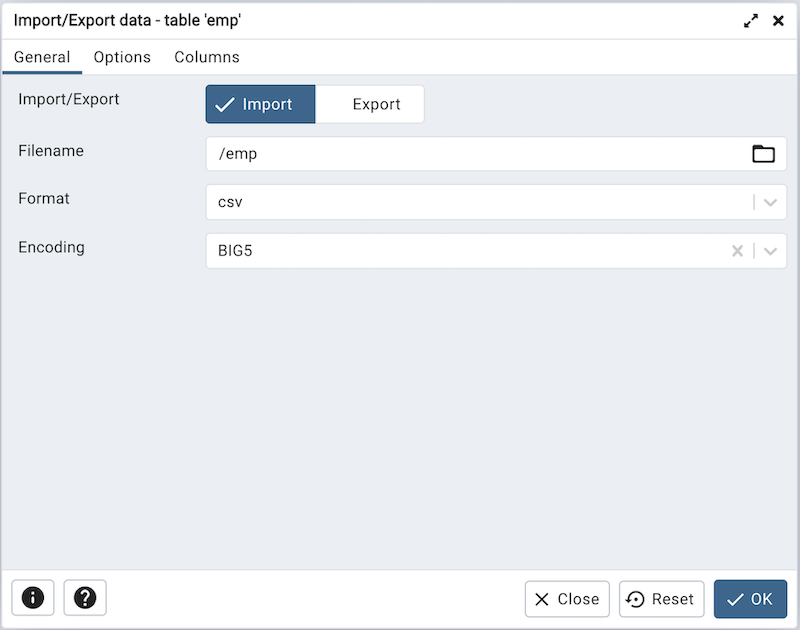Switch to the Options tab

(x=122, y=57)
